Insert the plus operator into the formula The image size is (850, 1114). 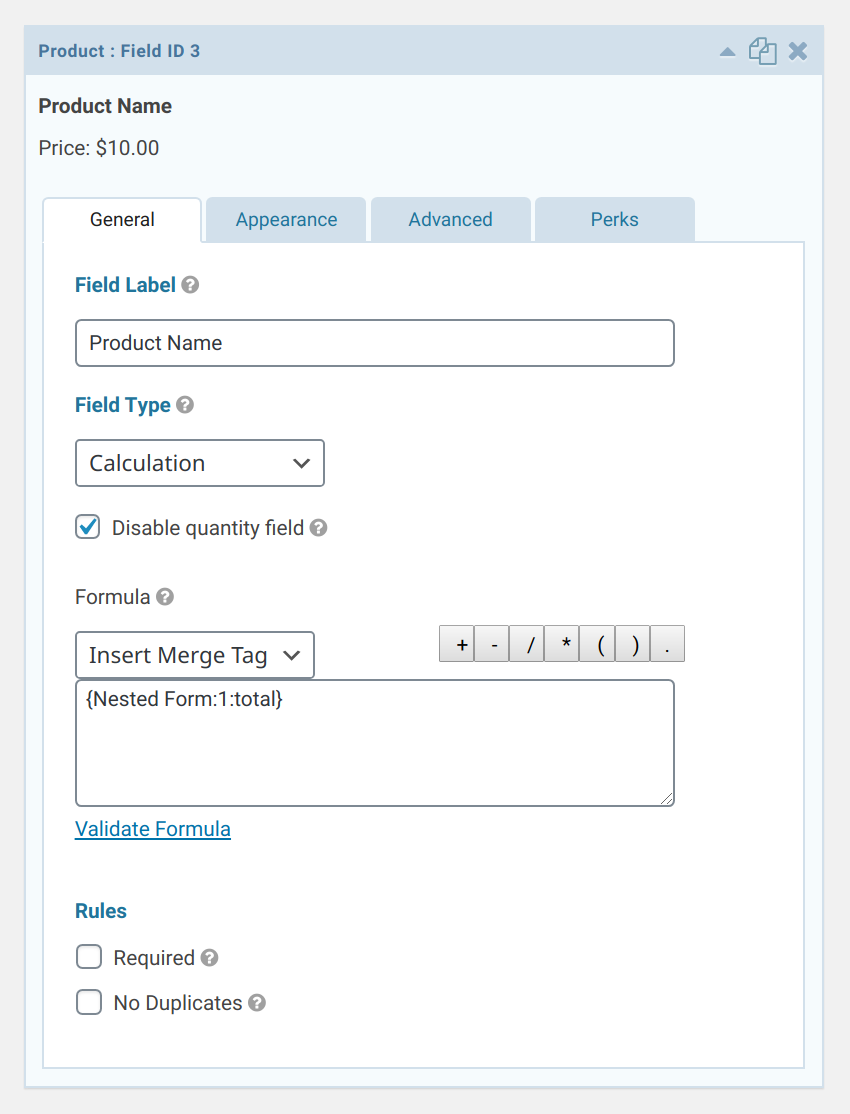456,643
